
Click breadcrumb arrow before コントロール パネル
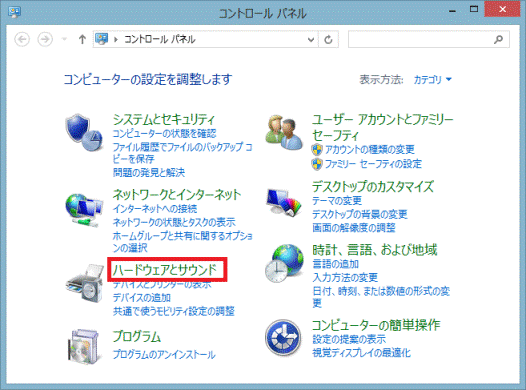pos(116,40)
